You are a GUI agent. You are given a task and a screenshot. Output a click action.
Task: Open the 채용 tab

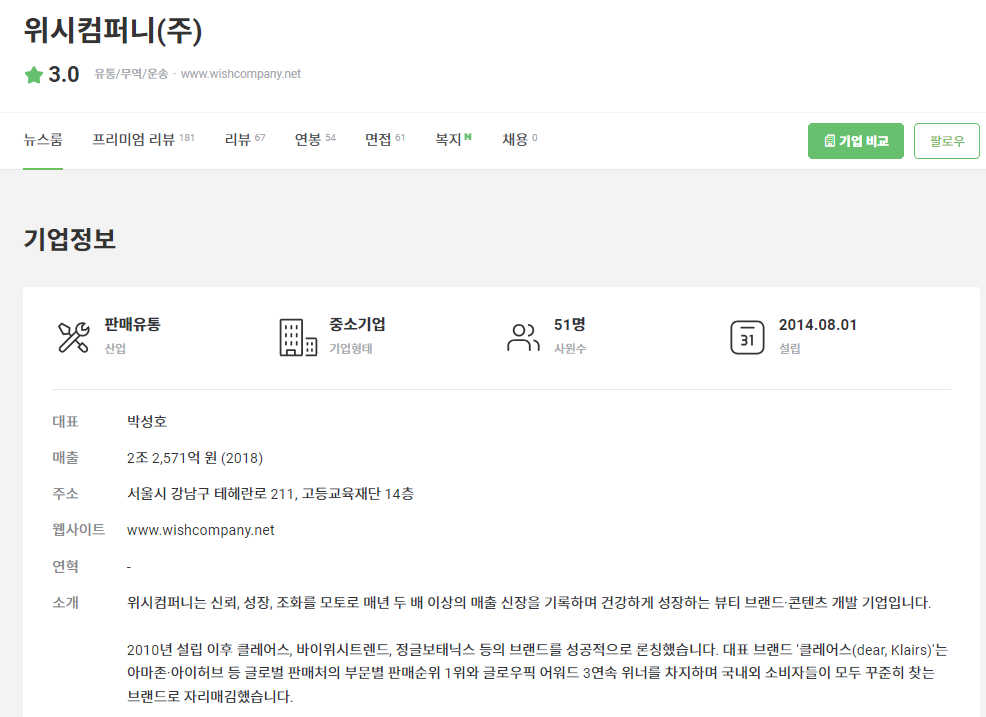pyautogui.click(x=519, y=140)
